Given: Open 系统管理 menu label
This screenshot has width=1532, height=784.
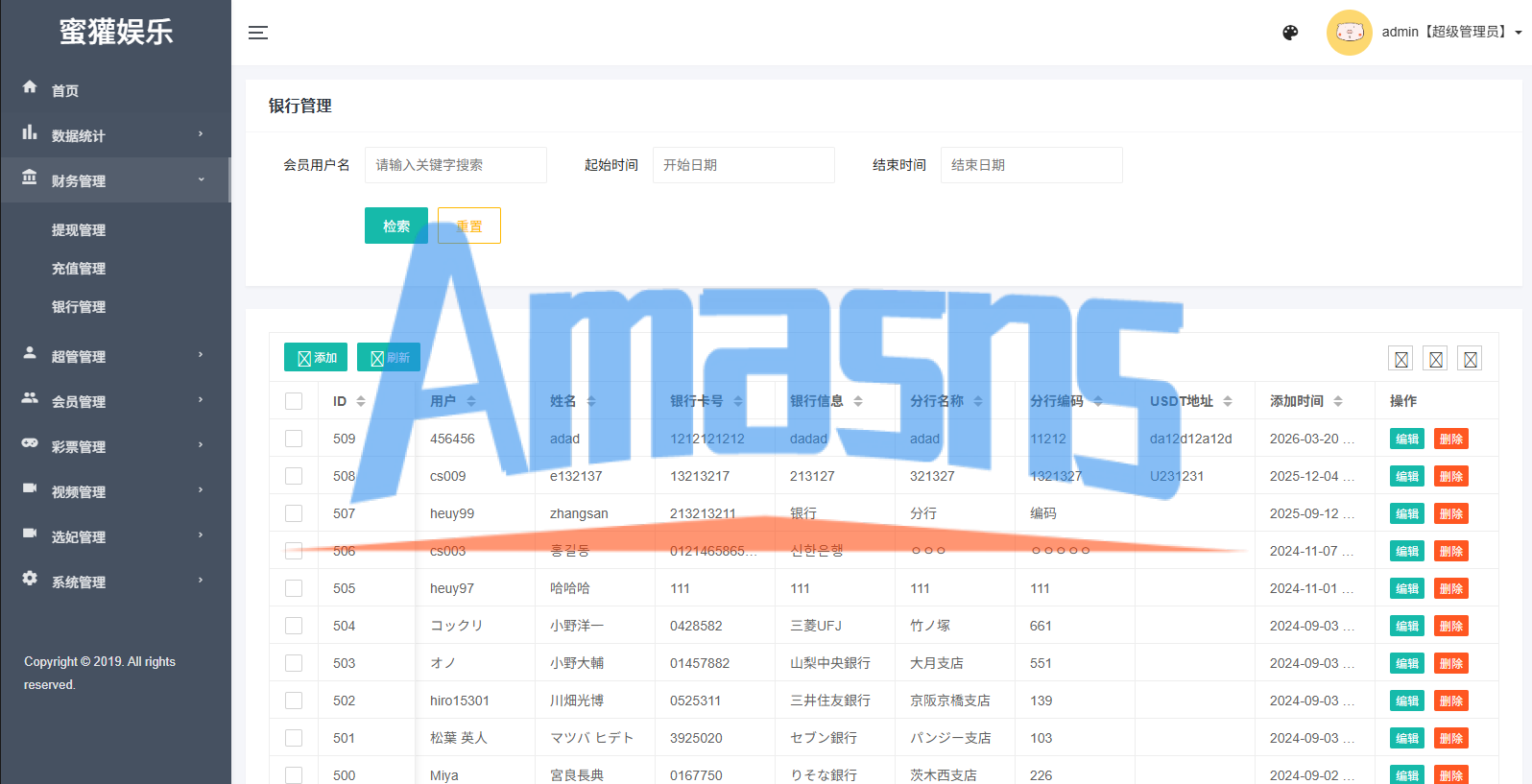Looking at the screenshot, I should (79, 582).
